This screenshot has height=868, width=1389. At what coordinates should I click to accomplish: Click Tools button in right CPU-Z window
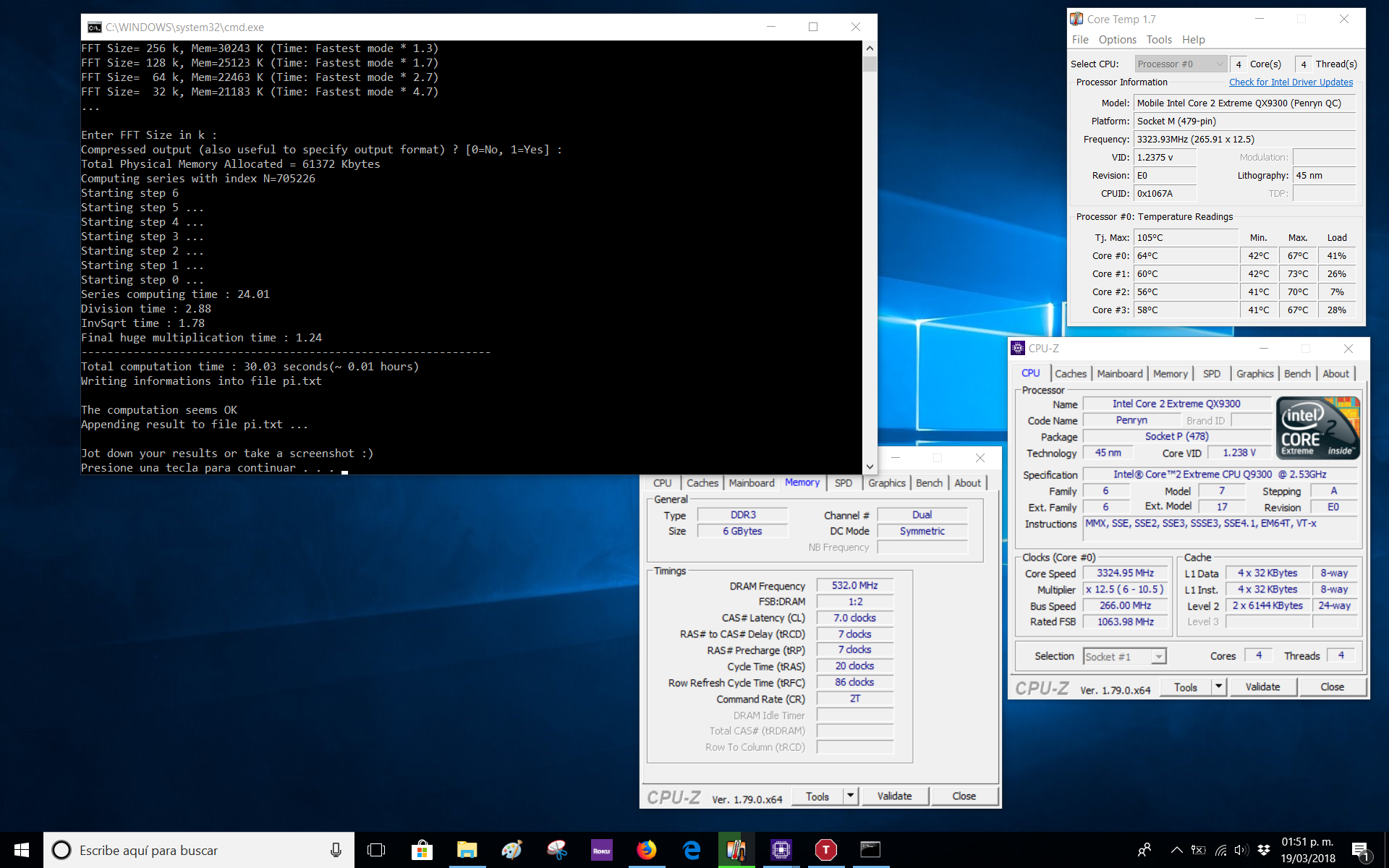(1186, 687)
